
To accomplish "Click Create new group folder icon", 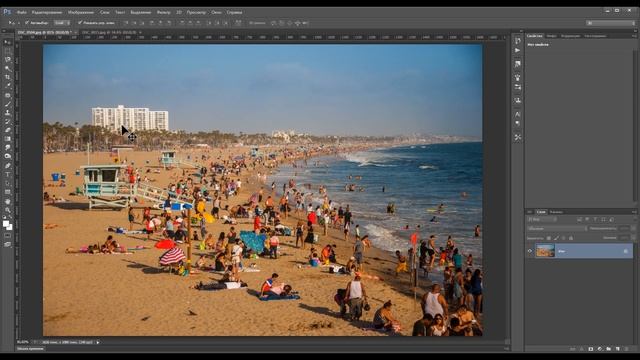I will [609, 349].
